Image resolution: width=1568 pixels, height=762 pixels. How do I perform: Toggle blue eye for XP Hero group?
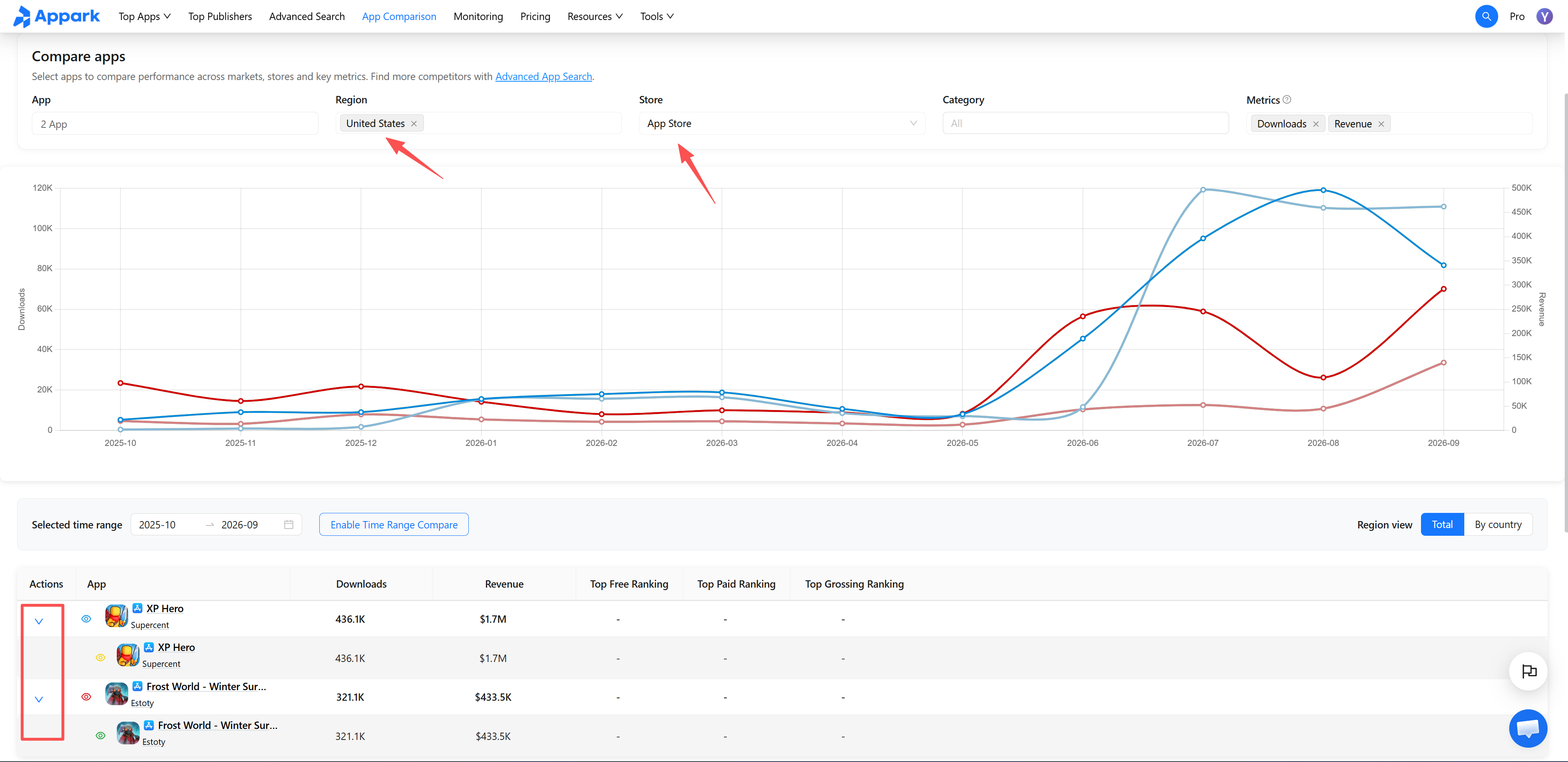[87, 619]
